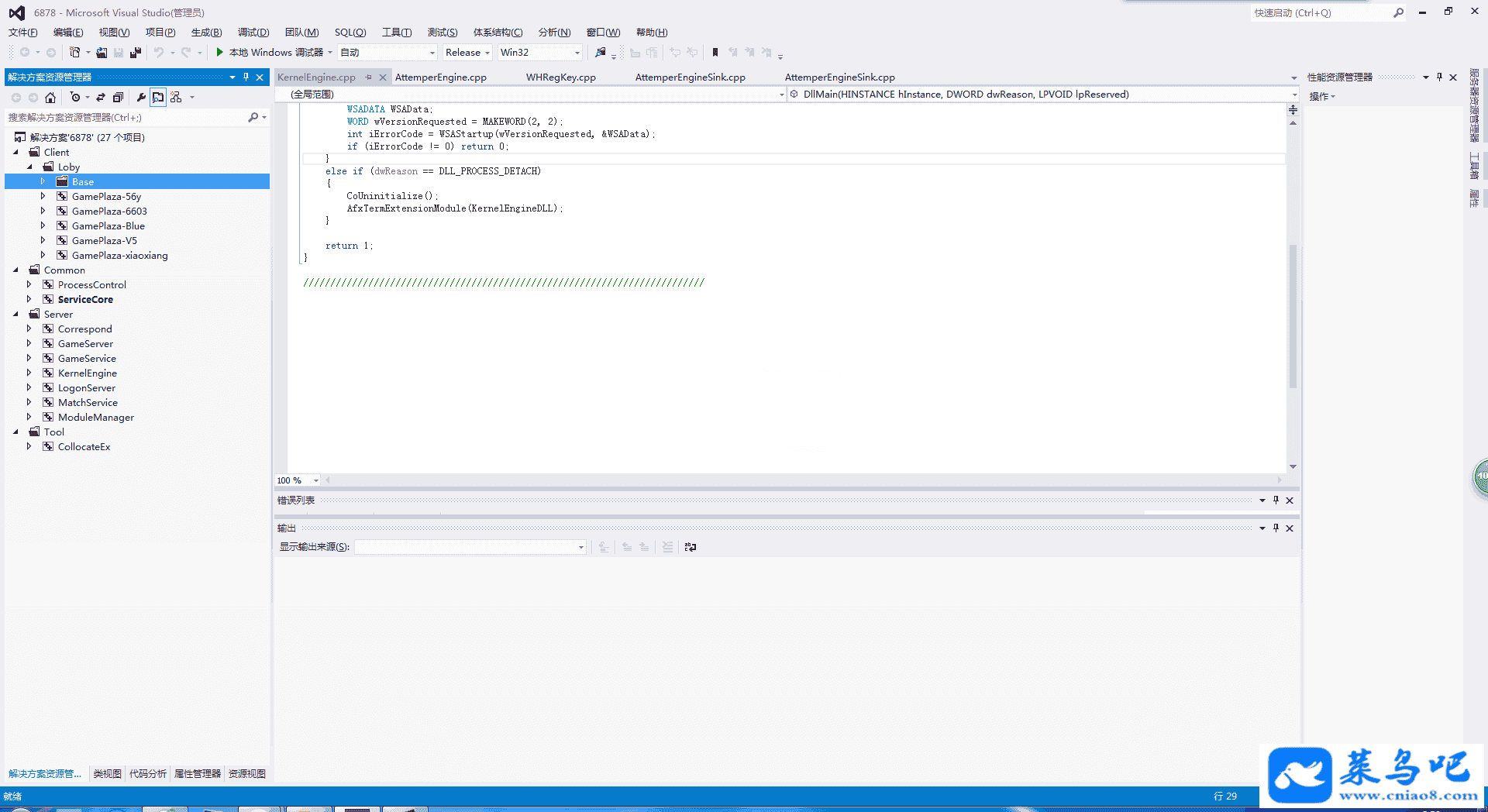
Task: Open the 生成(B) Build menu
Action: [x=206, y=33]
